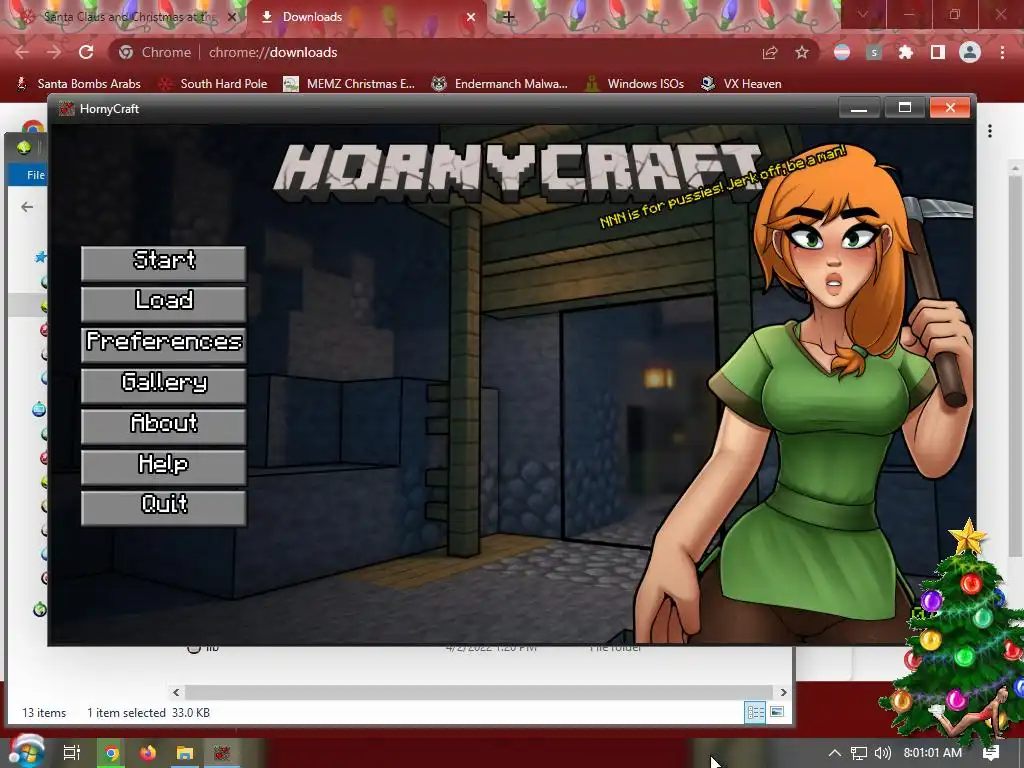This screenshot has width=1024, height=768.
Task: Switch Explorer to large icons view
Action: click(x=777, y=712)
